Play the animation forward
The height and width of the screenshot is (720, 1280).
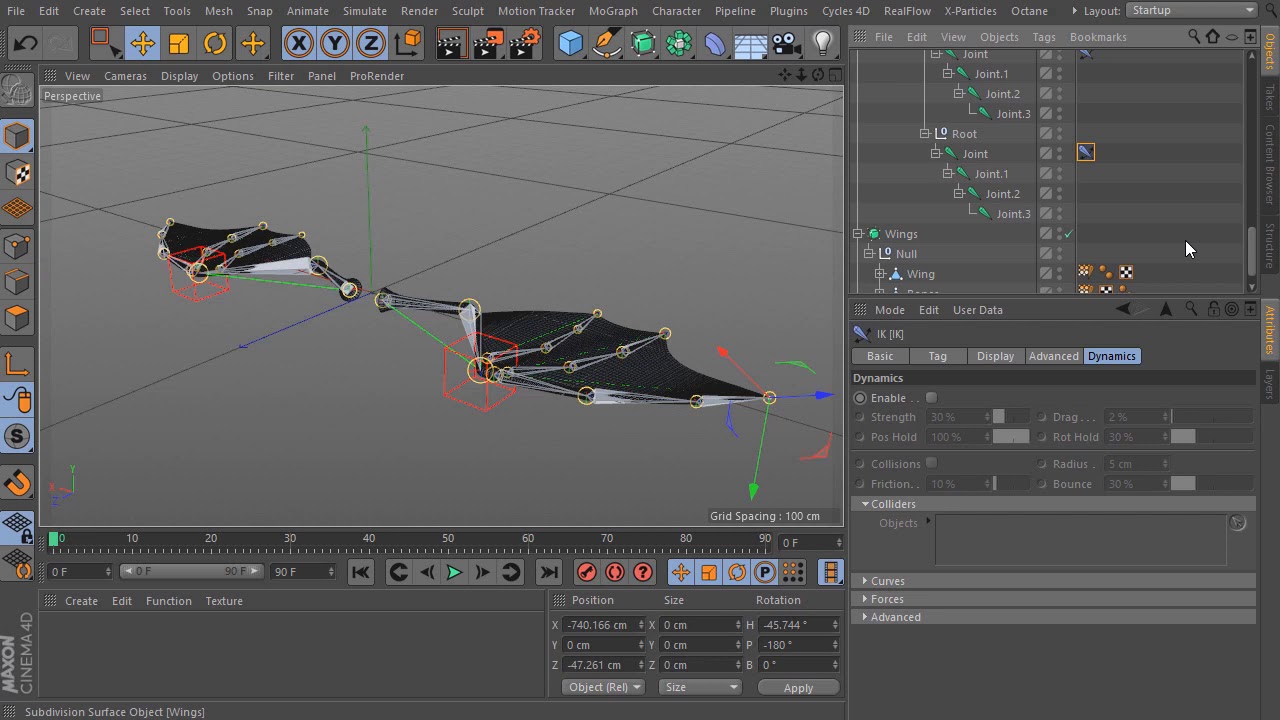454,572
